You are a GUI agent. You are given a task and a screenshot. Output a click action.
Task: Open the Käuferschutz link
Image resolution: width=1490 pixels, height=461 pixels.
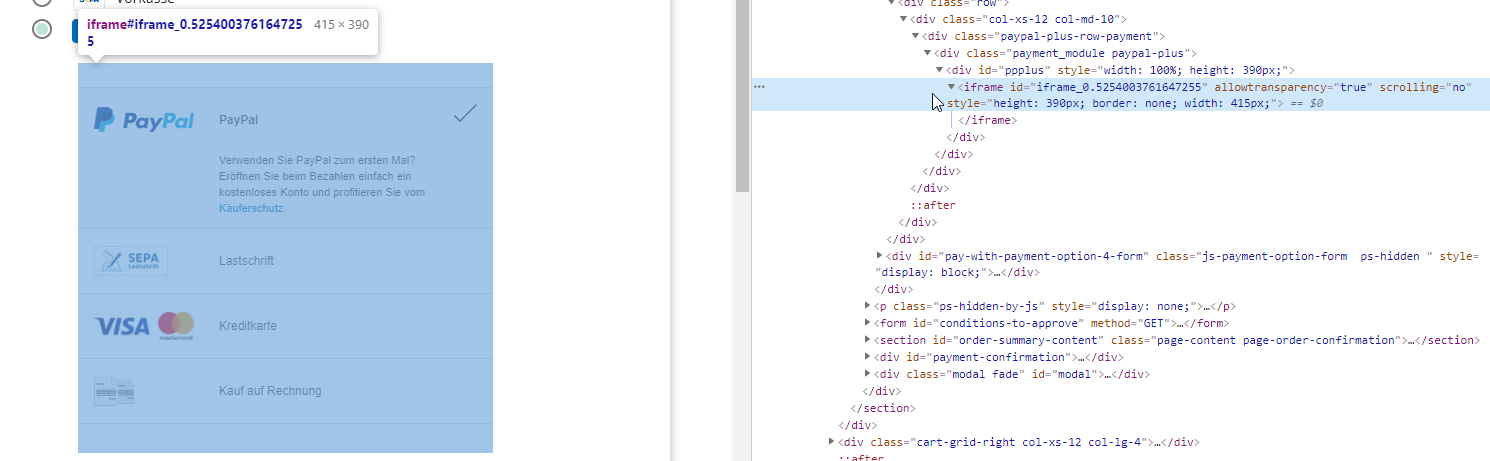coord(251,208)
